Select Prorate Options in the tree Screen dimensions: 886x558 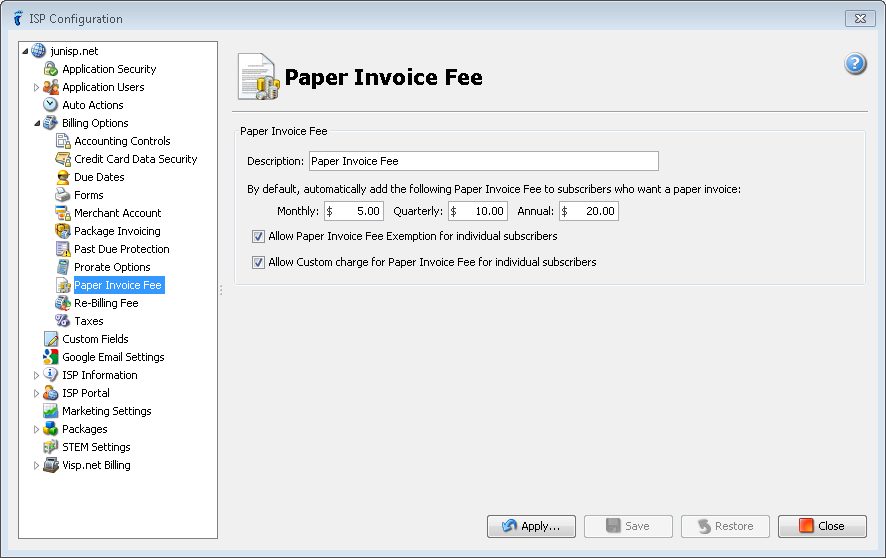(x=112, y=267)
